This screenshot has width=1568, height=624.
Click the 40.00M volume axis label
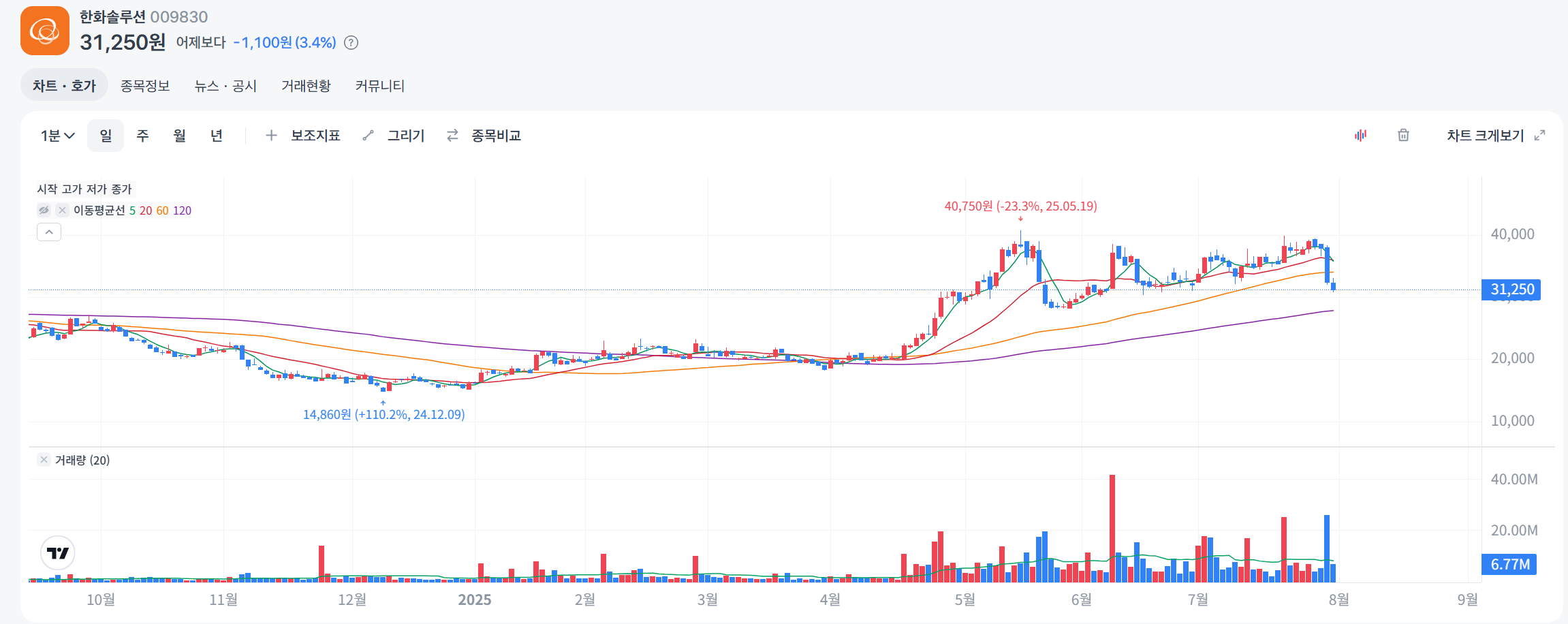point(1514,480)
